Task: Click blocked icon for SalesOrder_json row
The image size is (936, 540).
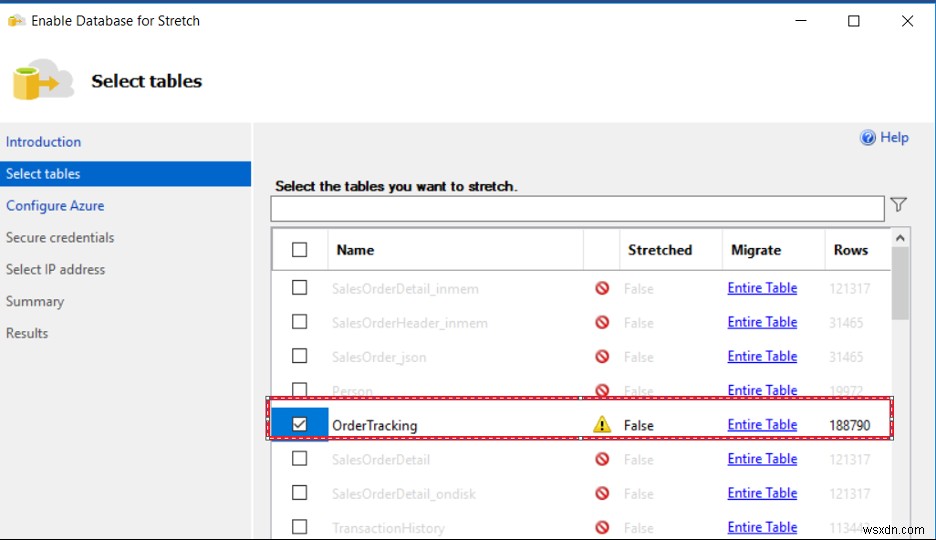Action: pyautogui.click(x=602, y=356)
